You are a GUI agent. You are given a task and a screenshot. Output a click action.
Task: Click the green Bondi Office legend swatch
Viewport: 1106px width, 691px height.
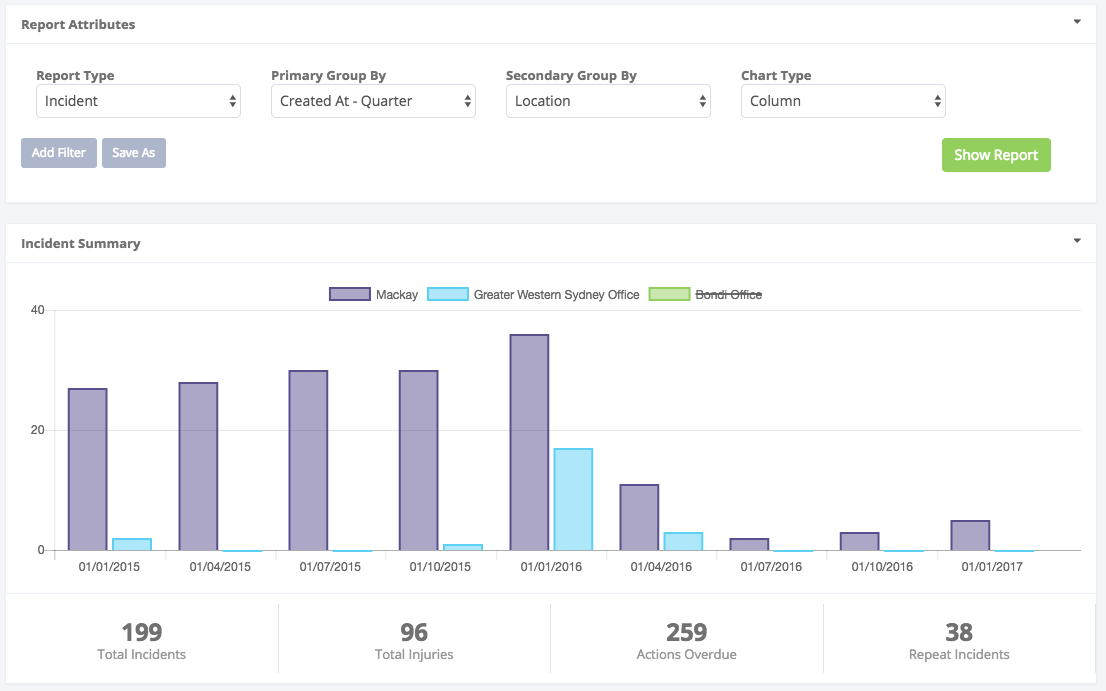click(x=669, y=294)
